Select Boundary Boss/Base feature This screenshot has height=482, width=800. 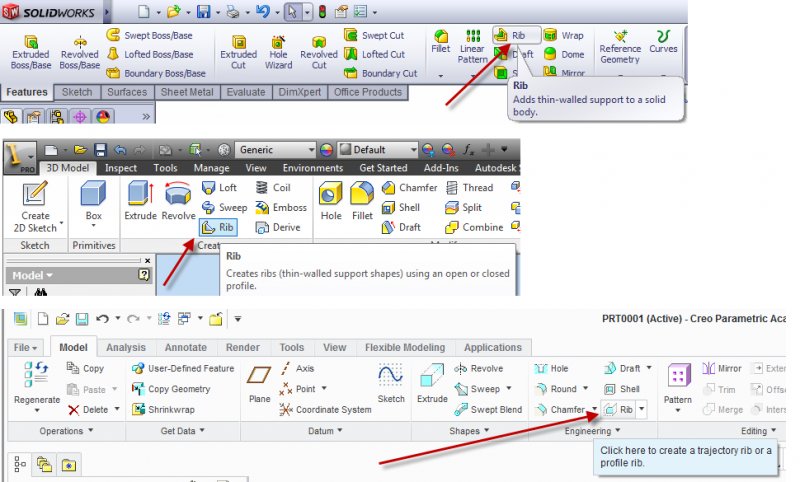pos(156,73)
